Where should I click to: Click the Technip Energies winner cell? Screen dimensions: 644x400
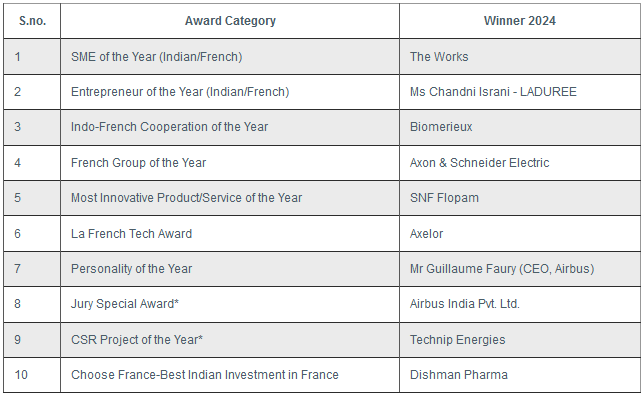click(x=458, y=340)
